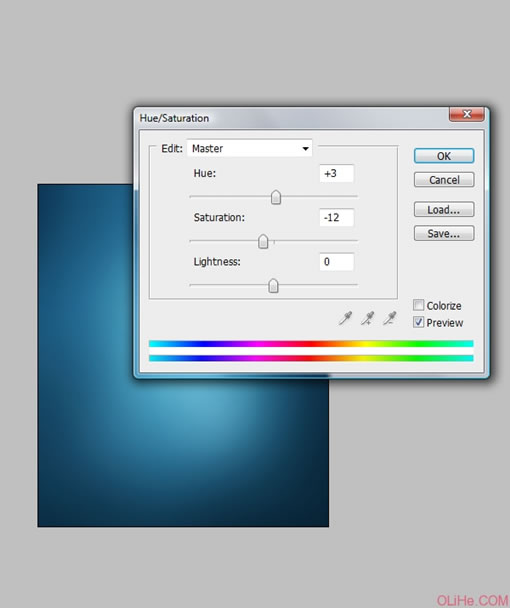Image resolution: width=510 pixels, height=608 pixels.
Task: Select the plain eyedropper tool
Action: (x=345, y=318)
